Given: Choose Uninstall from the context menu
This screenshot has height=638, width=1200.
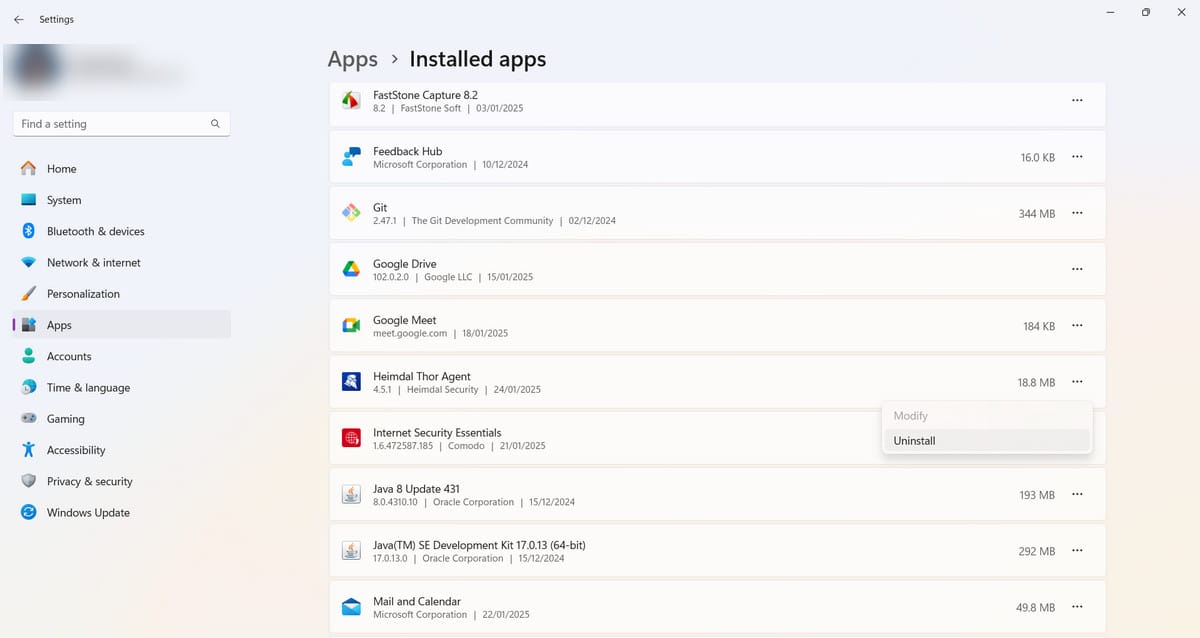Looking at the screenshot, I should [x=987, y=440].
